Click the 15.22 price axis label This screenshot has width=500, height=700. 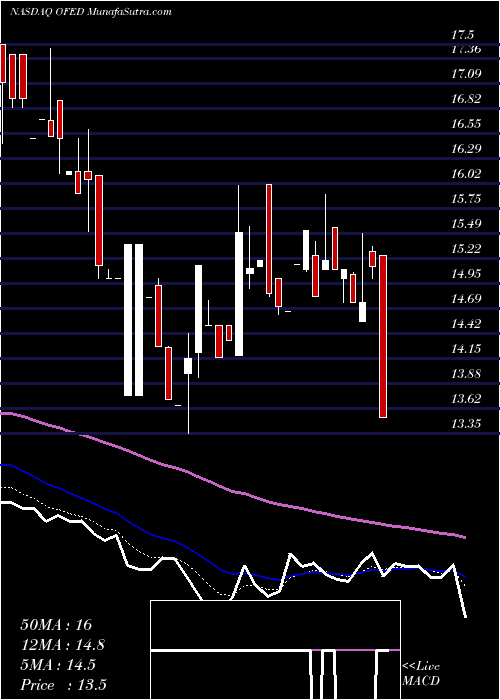467,248
